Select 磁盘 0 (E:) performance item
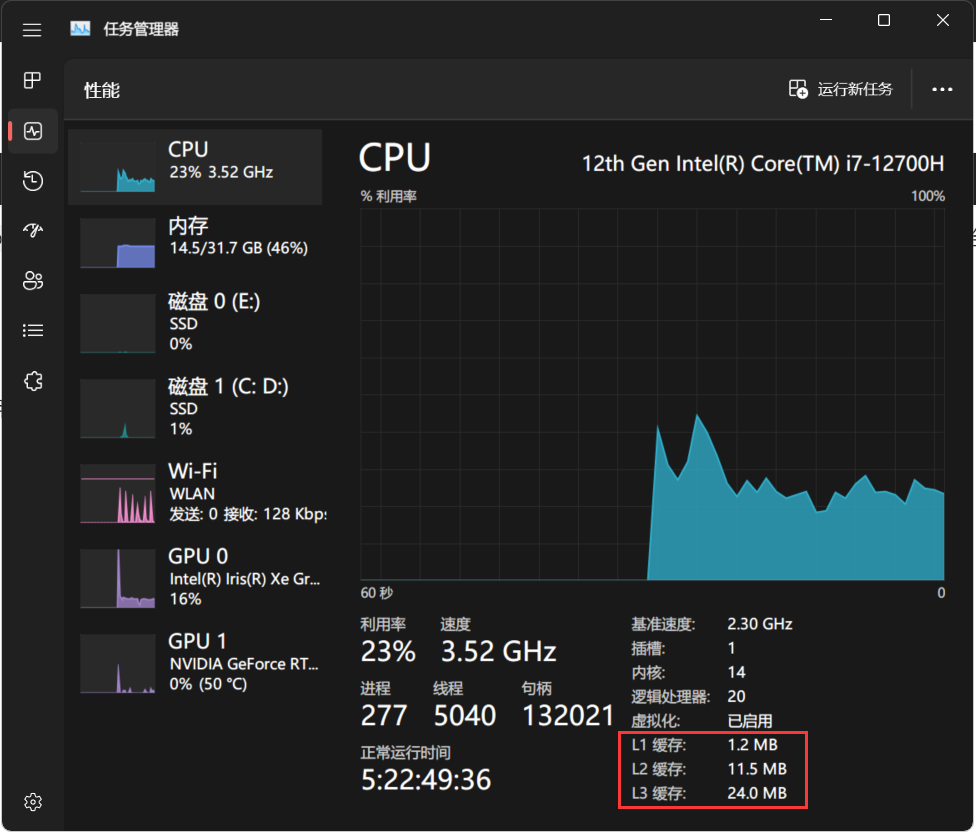Image resolution: width=976 pixels, height=833 pixels. click(195, 323)
